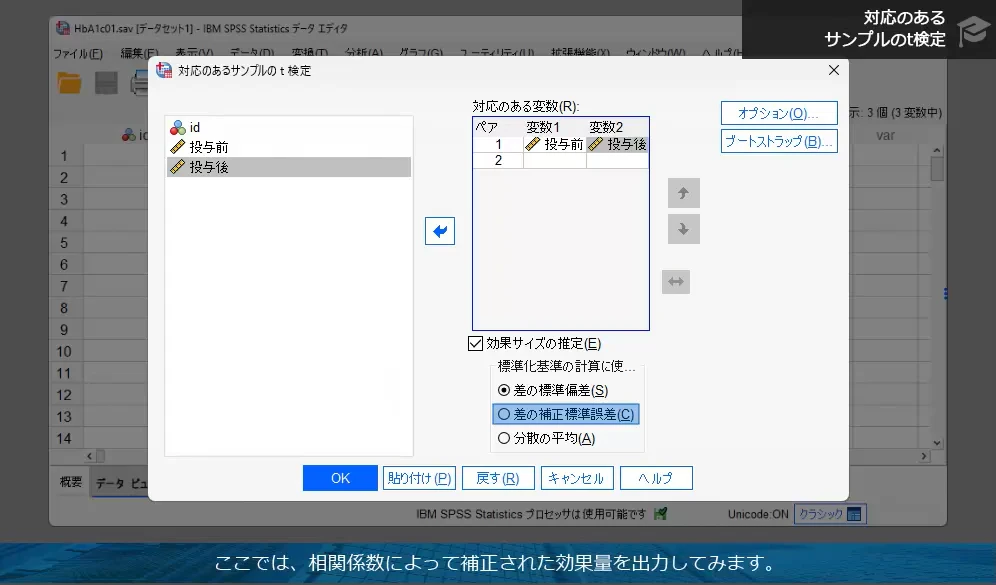Open a data file using the folder icon

point(68,83)
